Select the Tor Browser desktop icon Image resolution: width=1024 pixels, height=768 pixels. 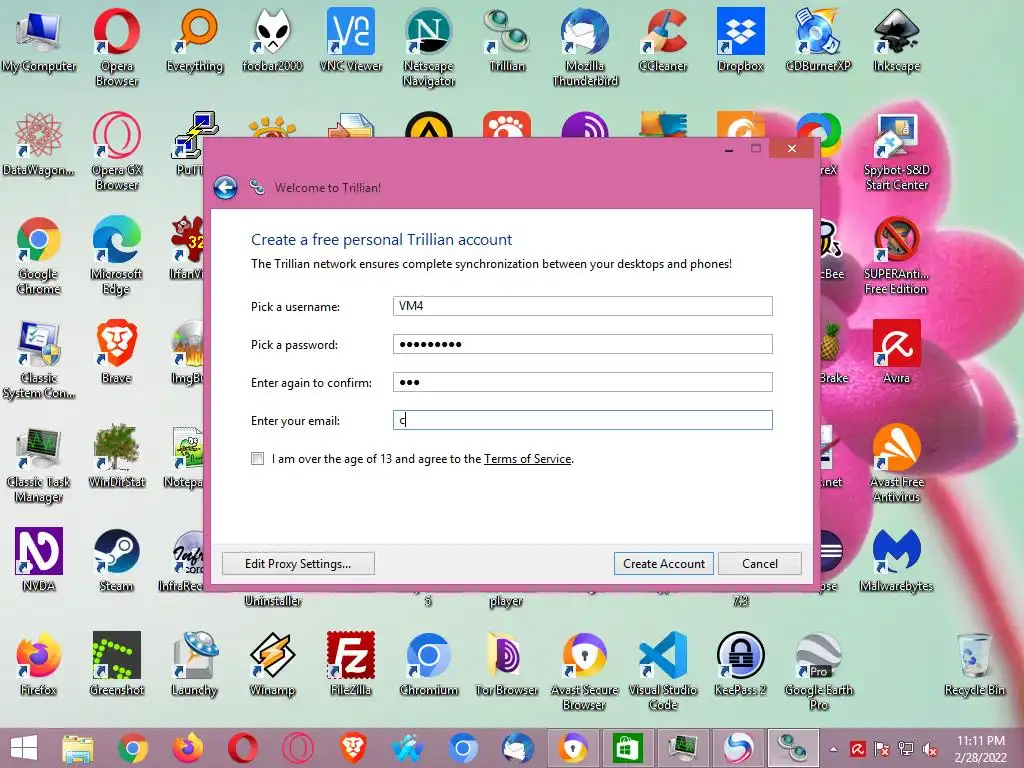(507, 664)
